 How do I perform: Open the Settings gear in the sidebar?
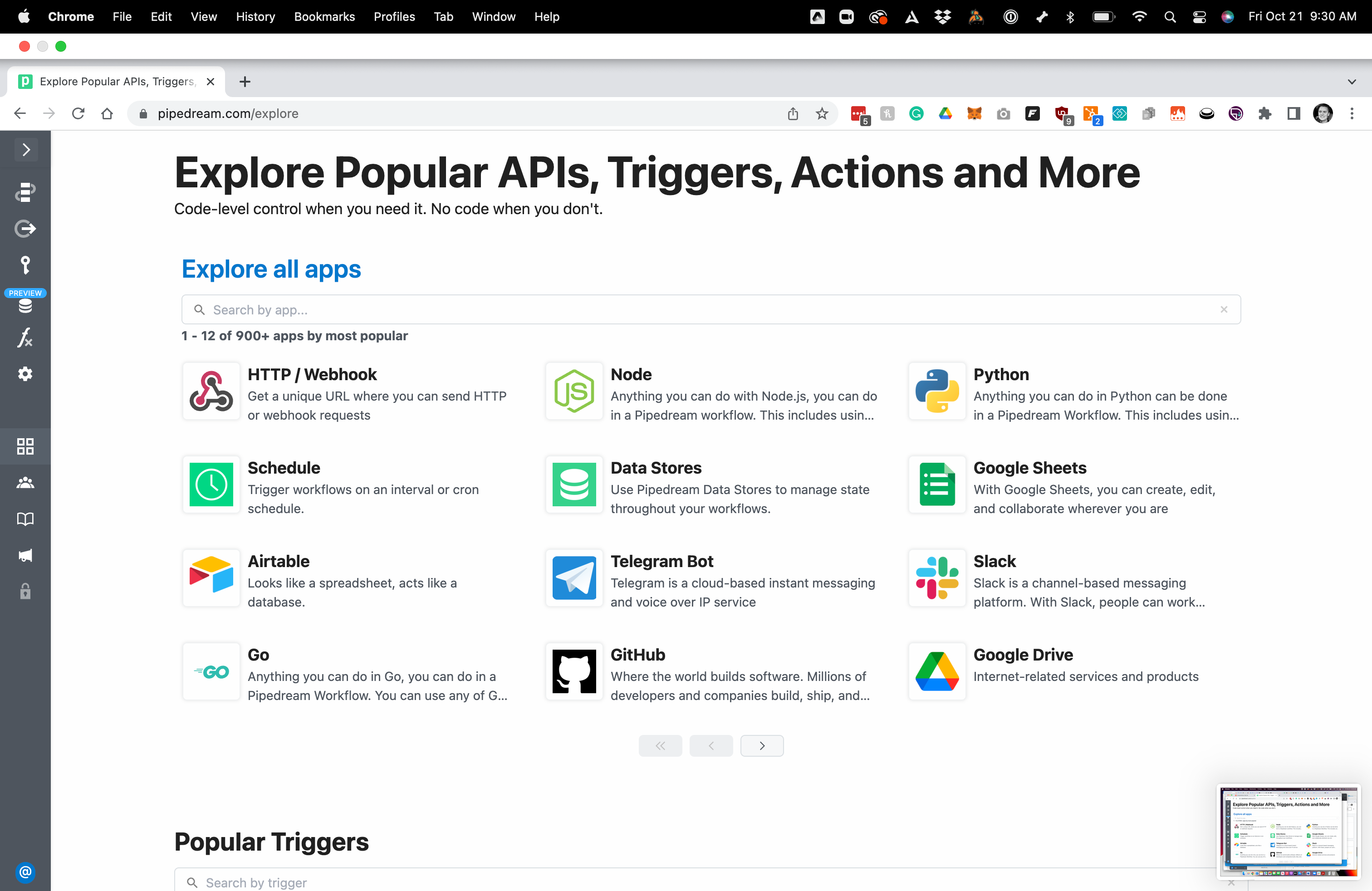click(x=25, y=373)
